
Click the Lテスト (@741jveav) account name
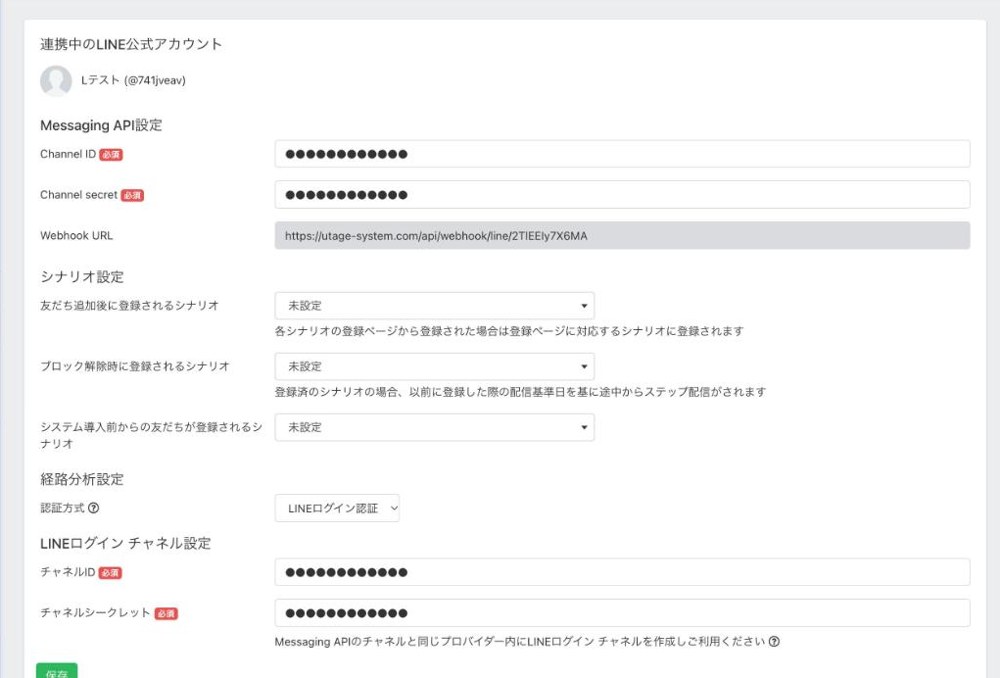(133, 80)
